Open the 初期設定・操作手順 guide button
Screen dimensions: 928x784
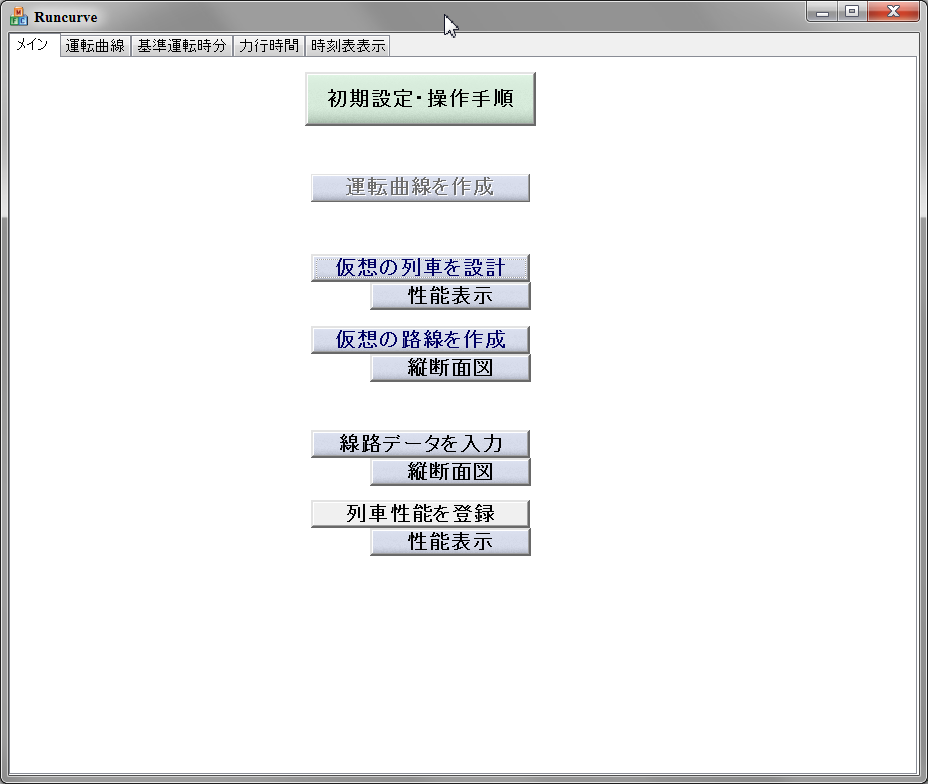point(420,99)
